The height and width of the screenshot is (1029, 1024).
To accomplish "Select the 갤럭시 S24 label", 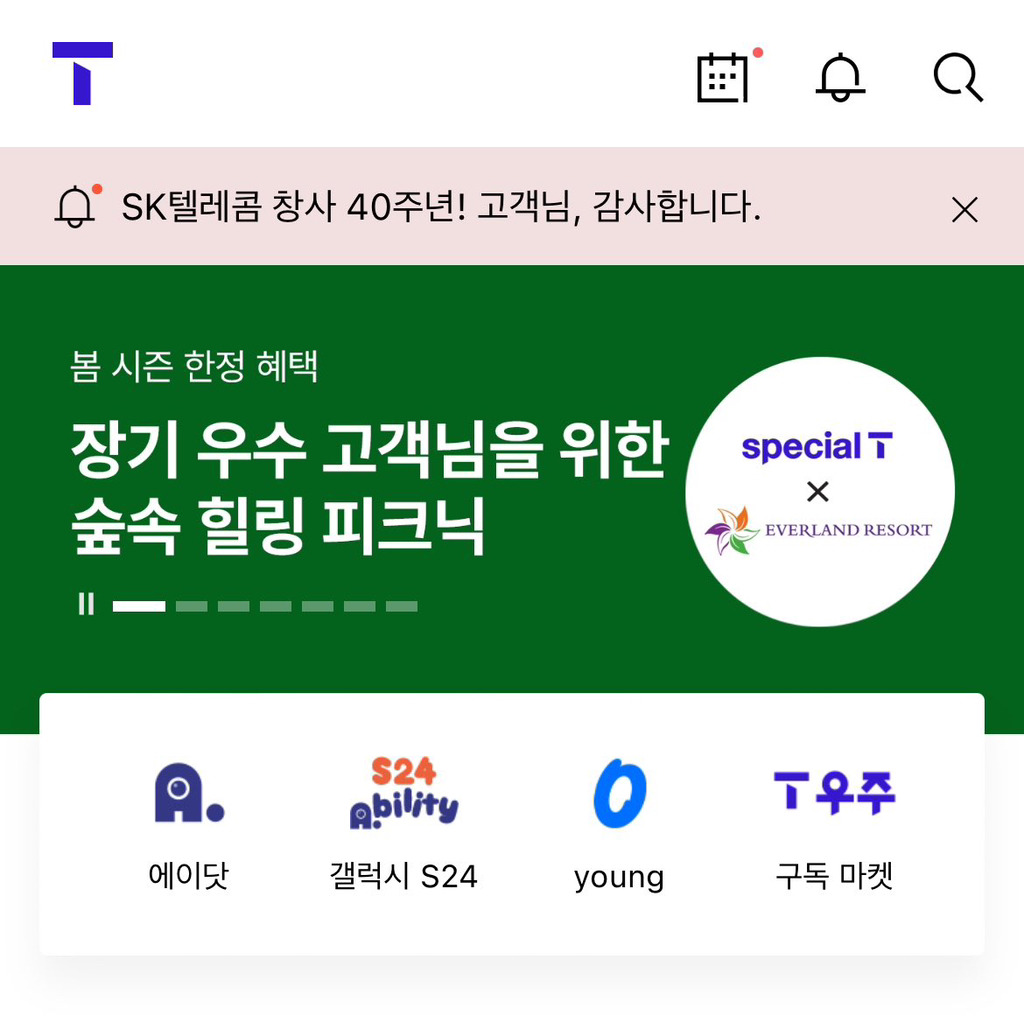I will tap(404, 876).
